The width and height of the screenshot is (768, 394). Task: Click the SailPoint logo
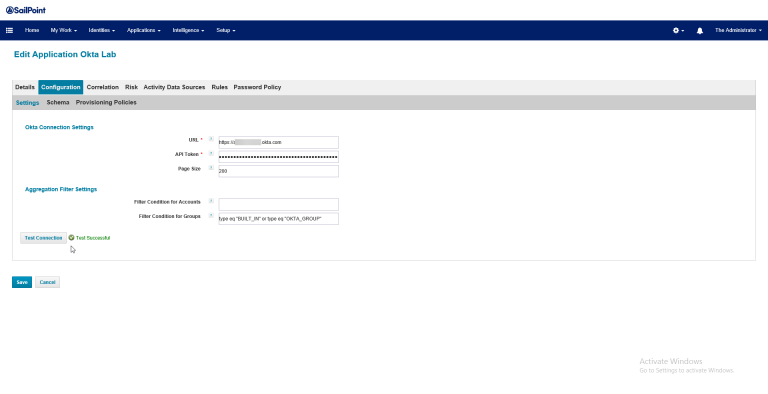(26, 10)
